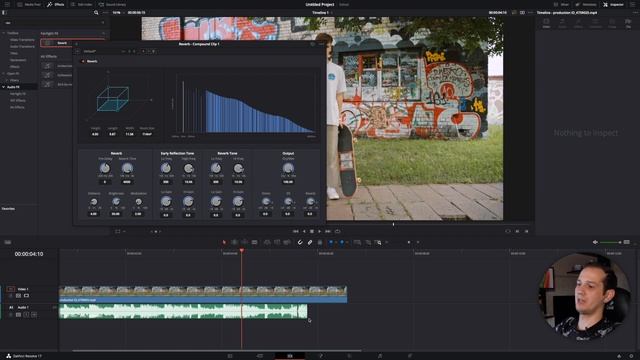
Task: Toggle Loop playback in viewer
Action: pos(338,231)
